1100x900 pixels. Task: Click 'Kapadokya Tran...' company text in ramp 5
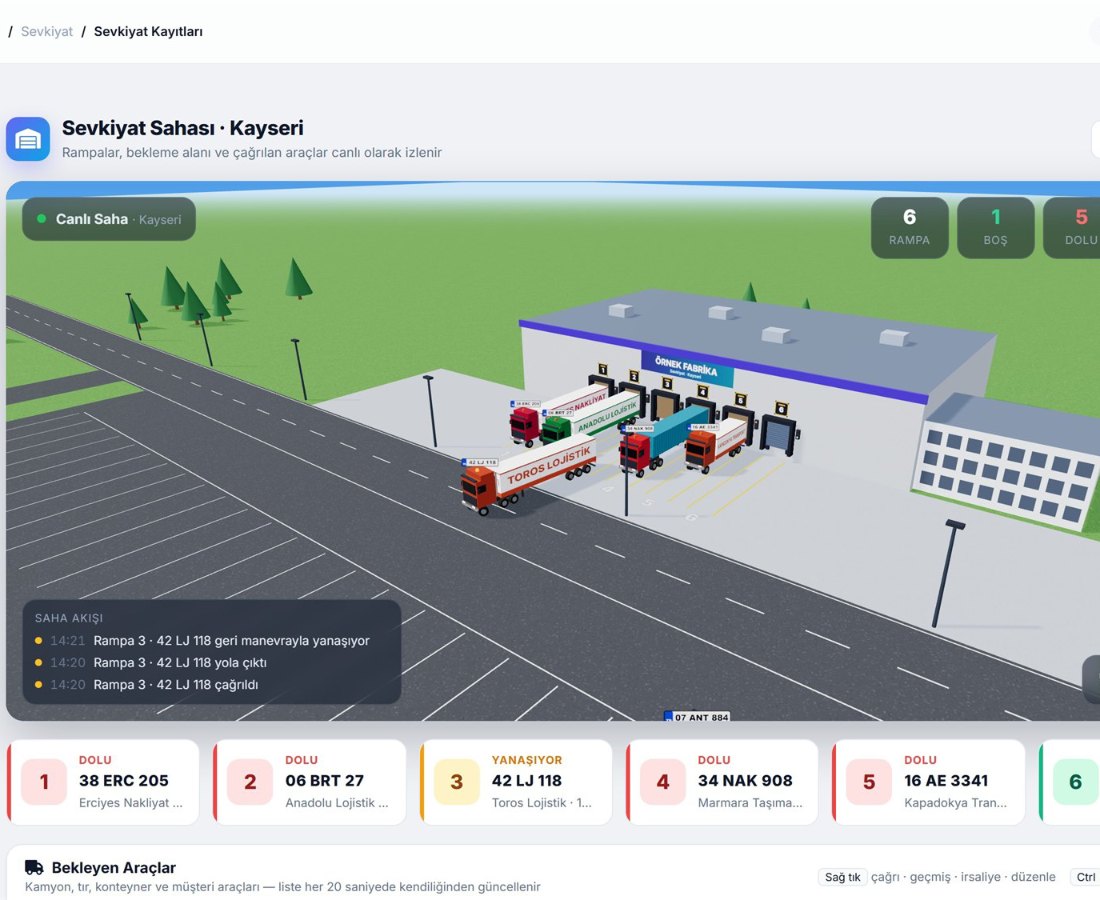[955, 802]
